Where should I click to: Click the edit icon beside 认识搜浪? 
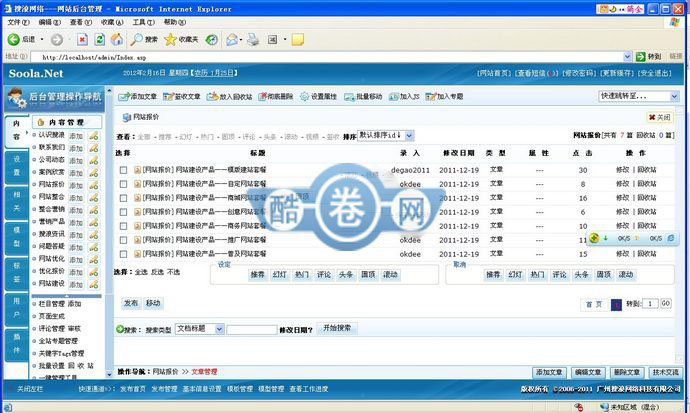pos(94,136)
